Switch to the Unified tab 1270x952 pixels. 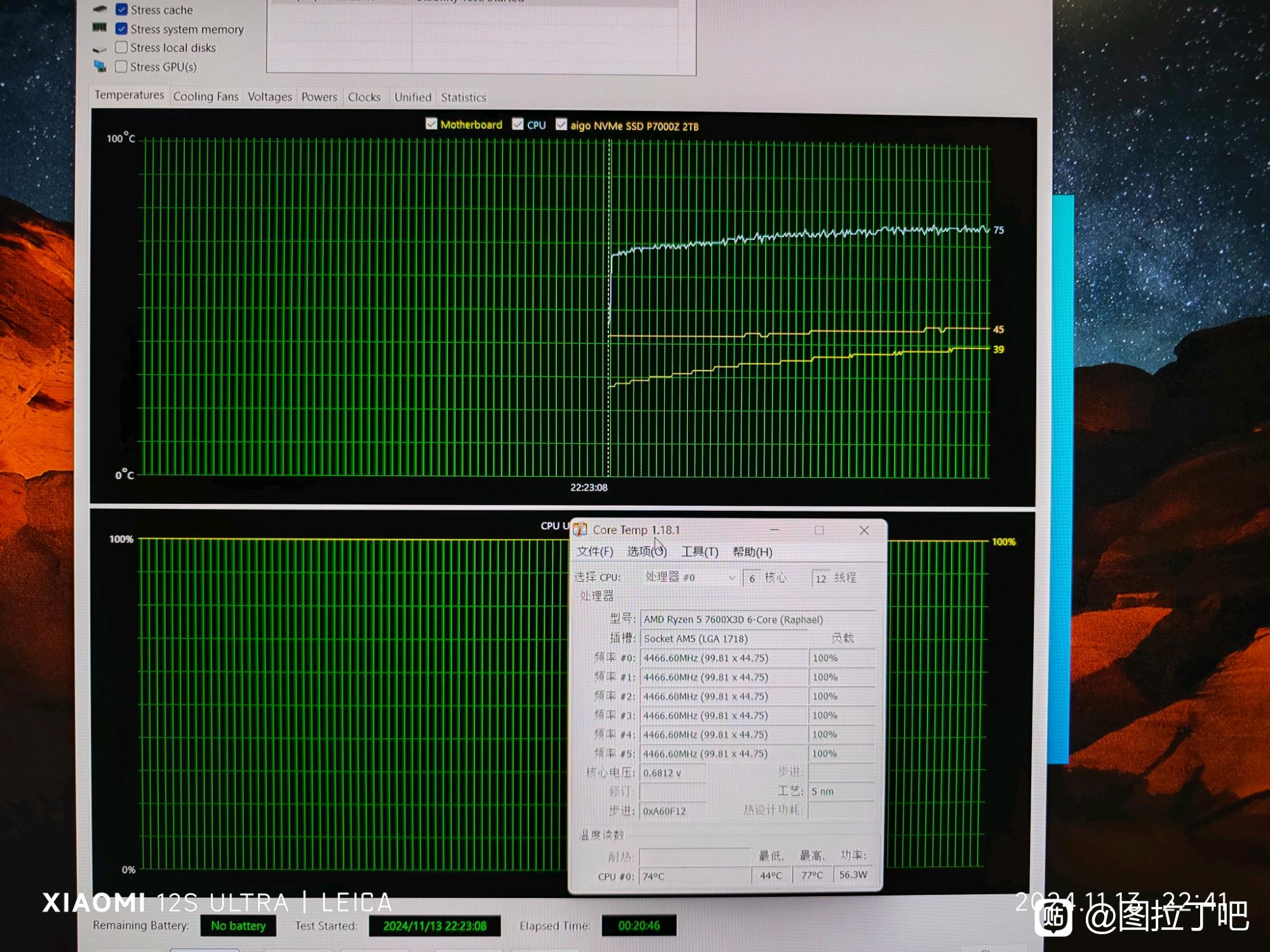pos(413,97)
